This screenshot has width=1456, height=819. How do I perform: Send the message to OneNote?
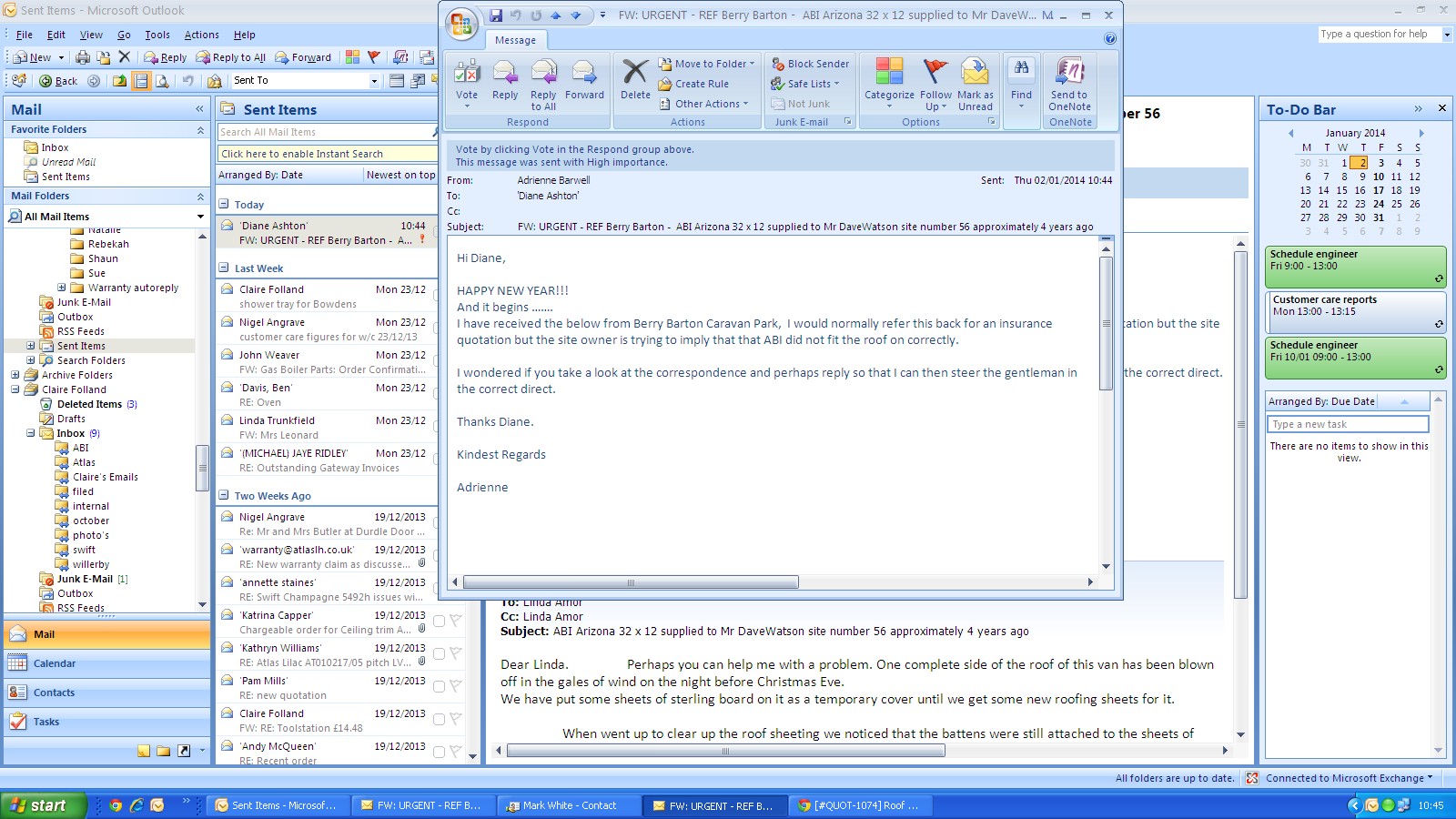tap(1070, 85)
